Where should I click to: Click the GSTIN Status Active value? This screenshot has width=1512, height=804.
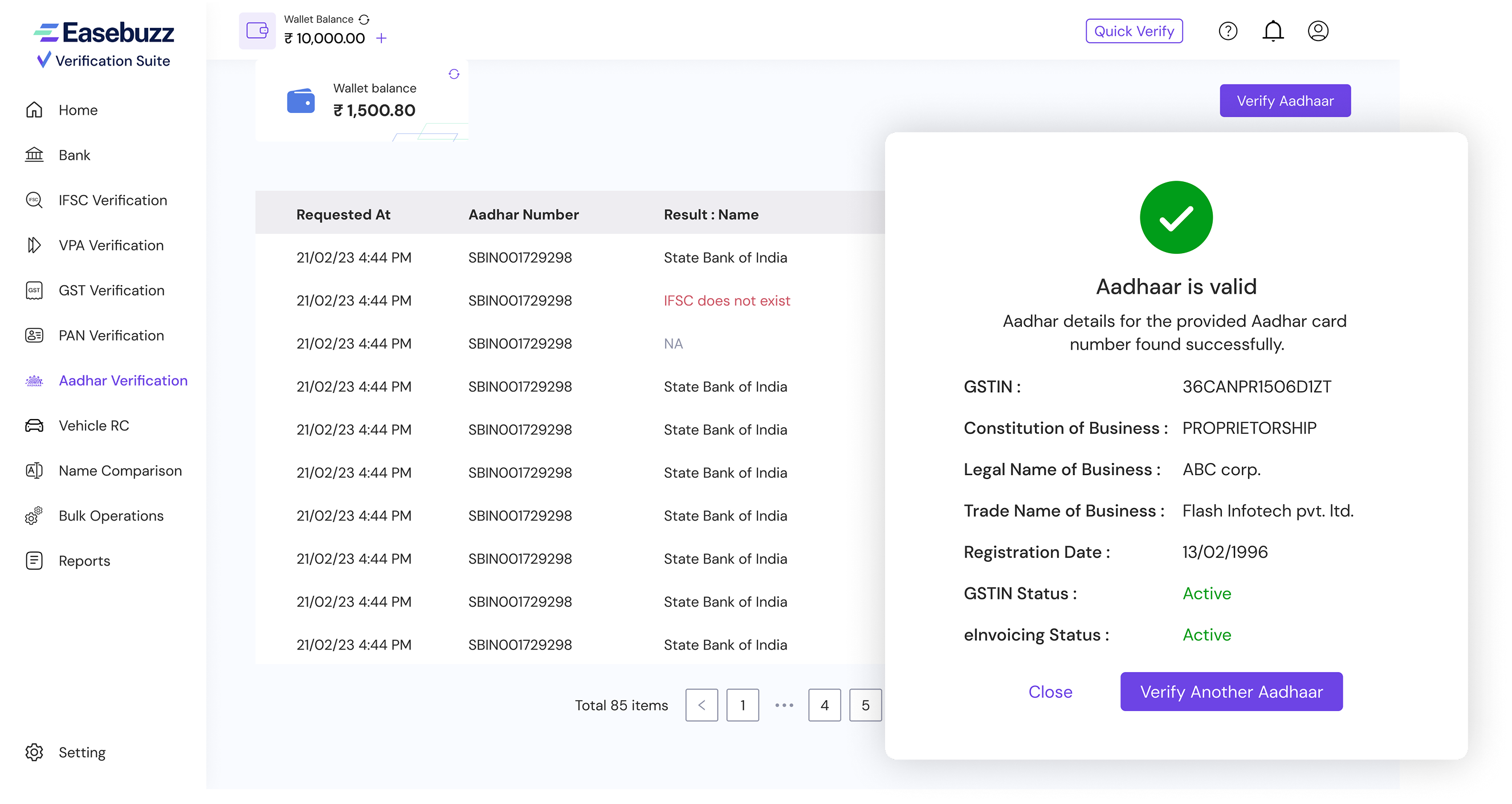point(1206,594)
